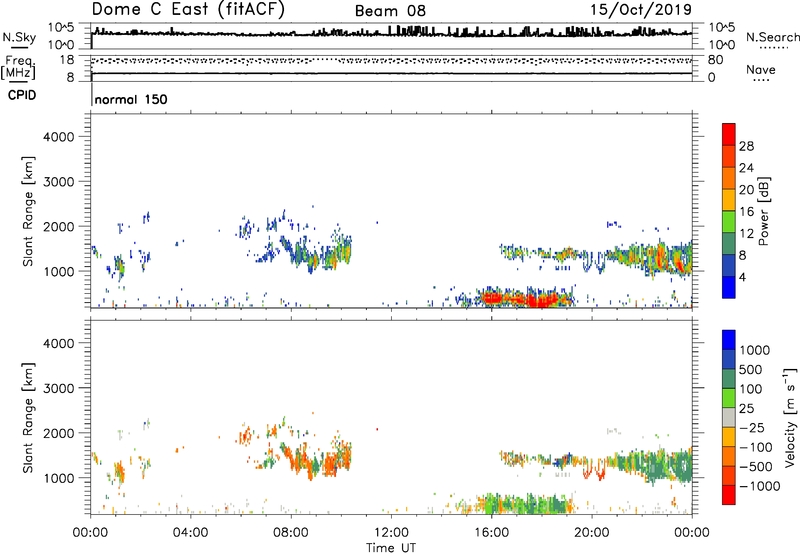Screen dimensions: 800x554
Task: Click the "100" velocity colorbar tick
Action: tap(751, 389)
